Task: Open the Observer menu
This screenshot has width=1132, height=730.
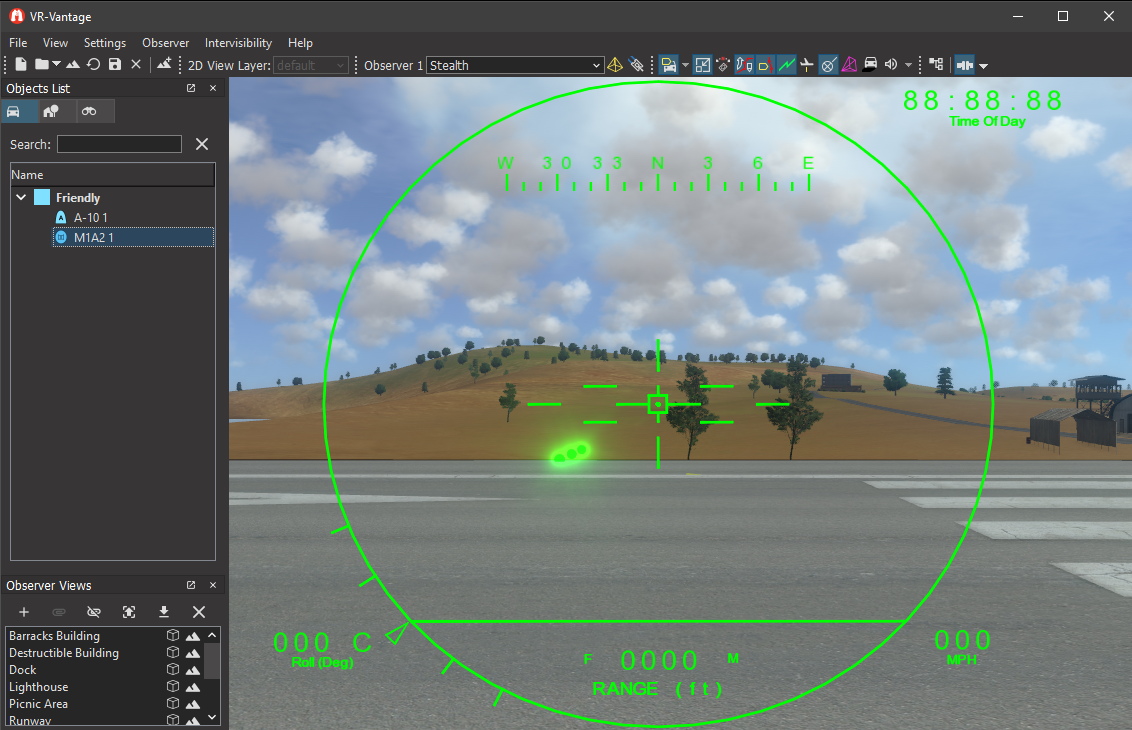Action: 165,43
